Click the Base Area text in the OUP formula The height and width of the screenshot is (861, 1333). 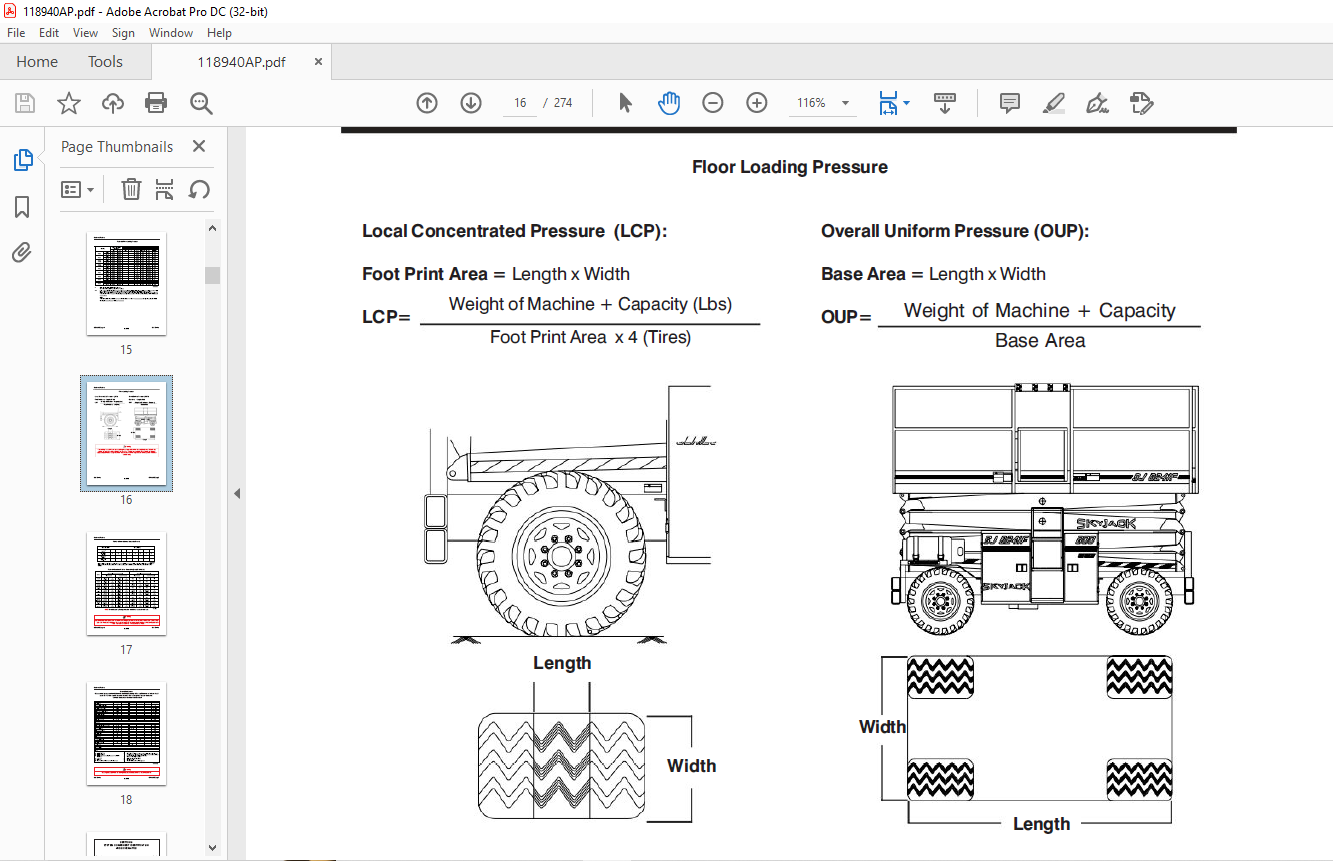tap(1040, 341)
